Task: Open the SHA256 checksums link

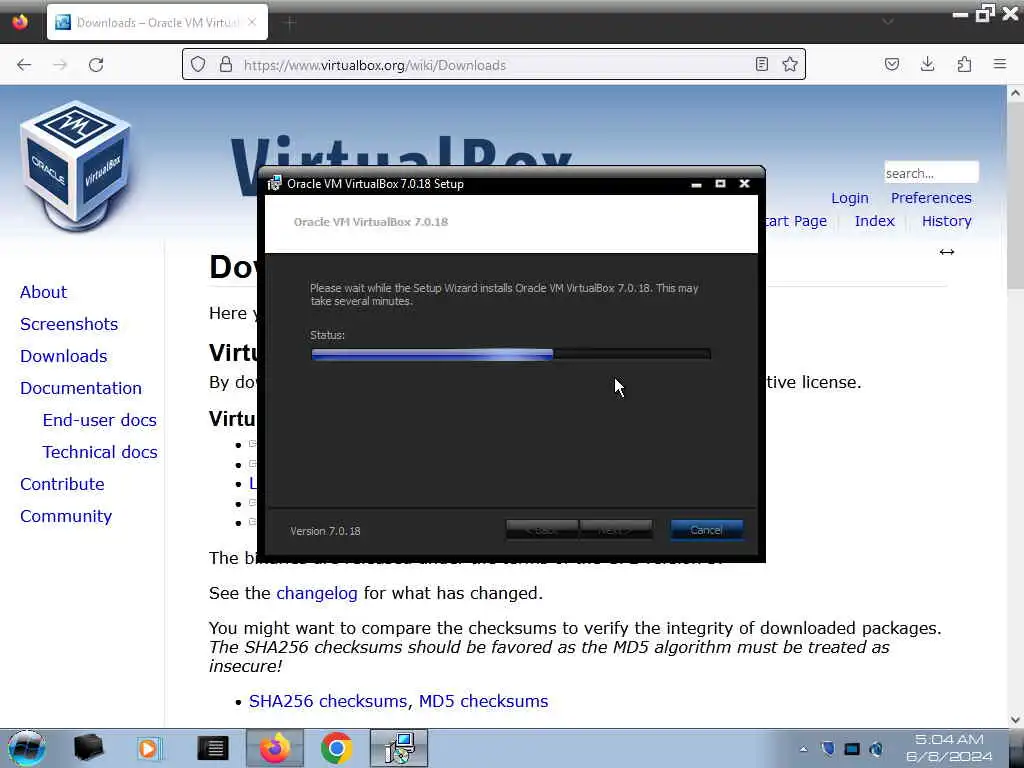Action: tap(330, 701)
